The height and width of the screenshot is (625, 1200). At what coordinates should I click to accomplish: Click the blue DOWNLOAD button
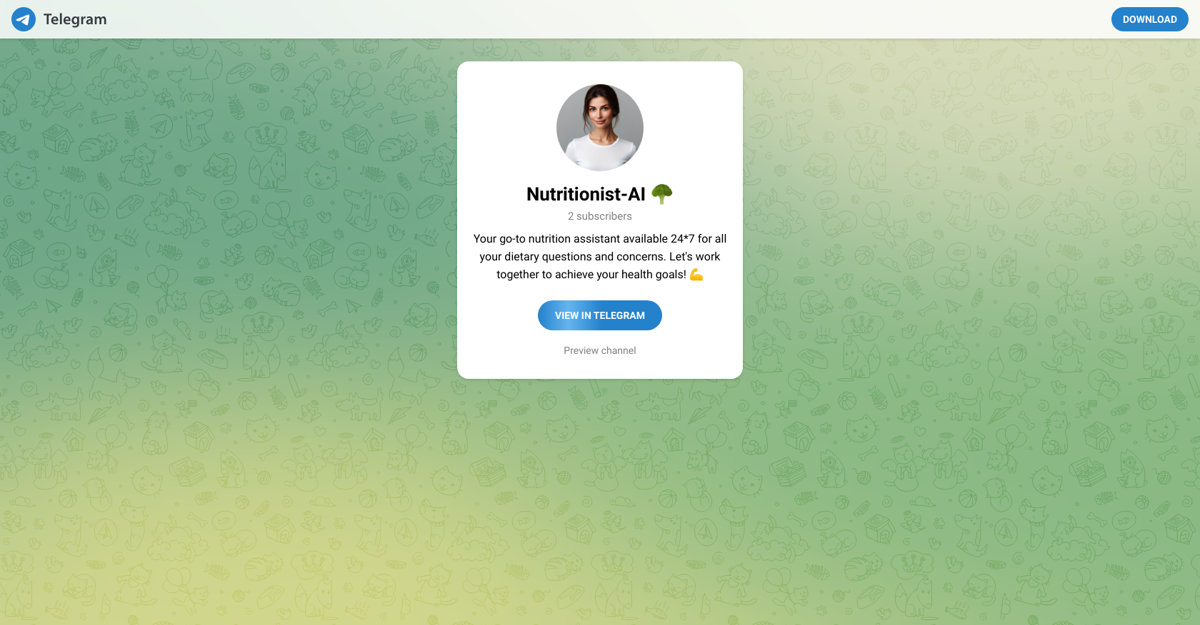(x=1149, y=19)
